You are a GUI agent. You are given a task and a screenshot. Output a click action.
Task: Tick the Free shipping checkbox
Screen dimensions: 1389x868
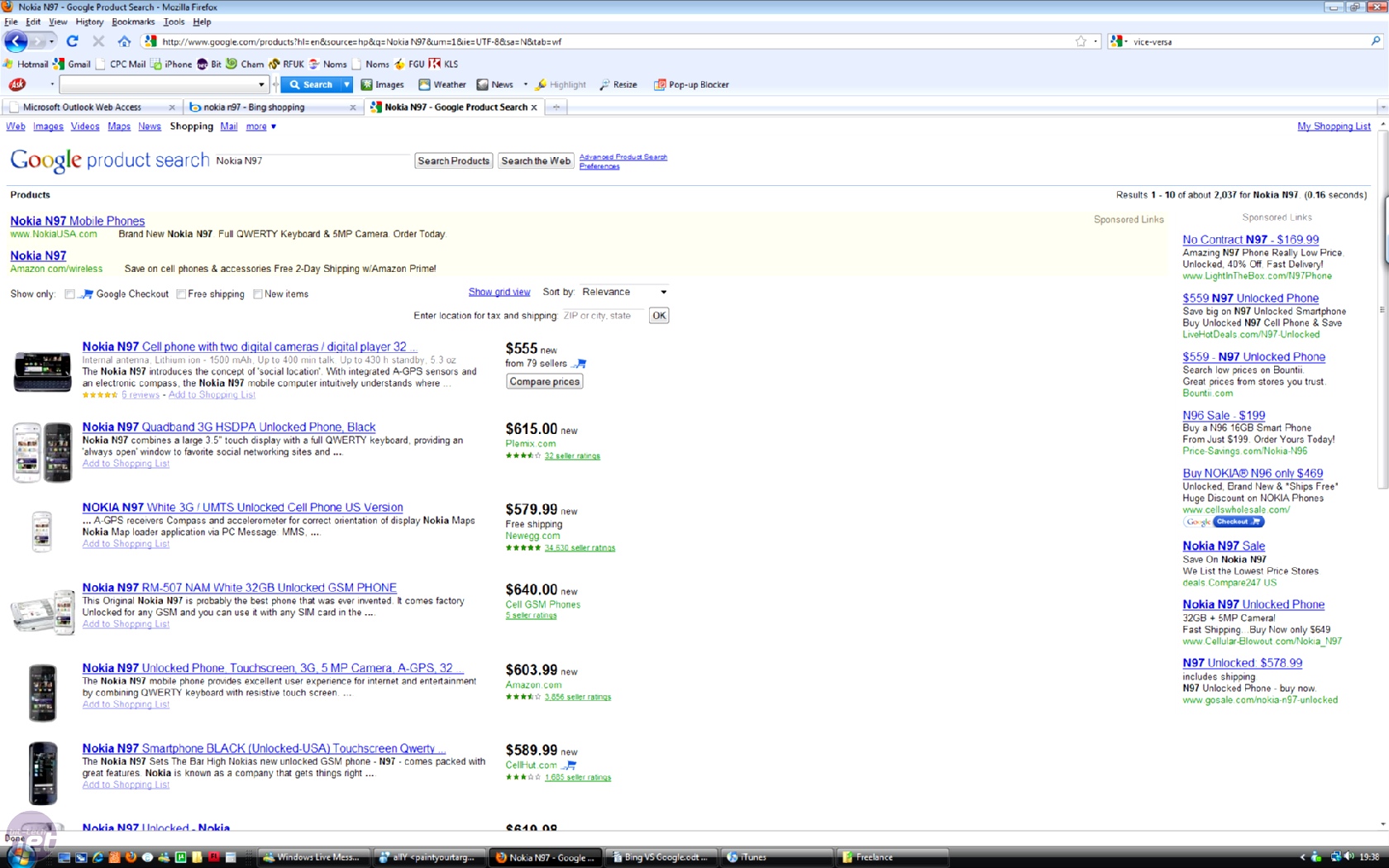click(x=181, y=294)
